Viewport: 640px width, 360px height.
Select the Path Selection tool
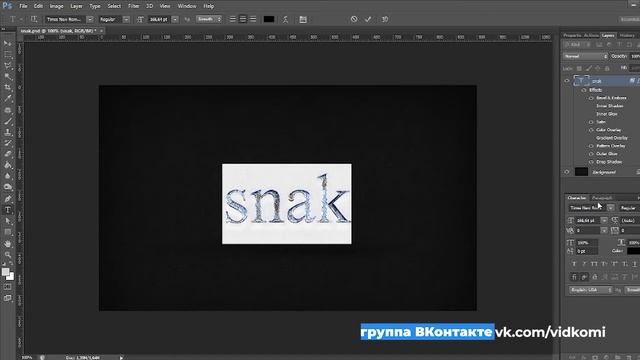click(x=8, y=221)
